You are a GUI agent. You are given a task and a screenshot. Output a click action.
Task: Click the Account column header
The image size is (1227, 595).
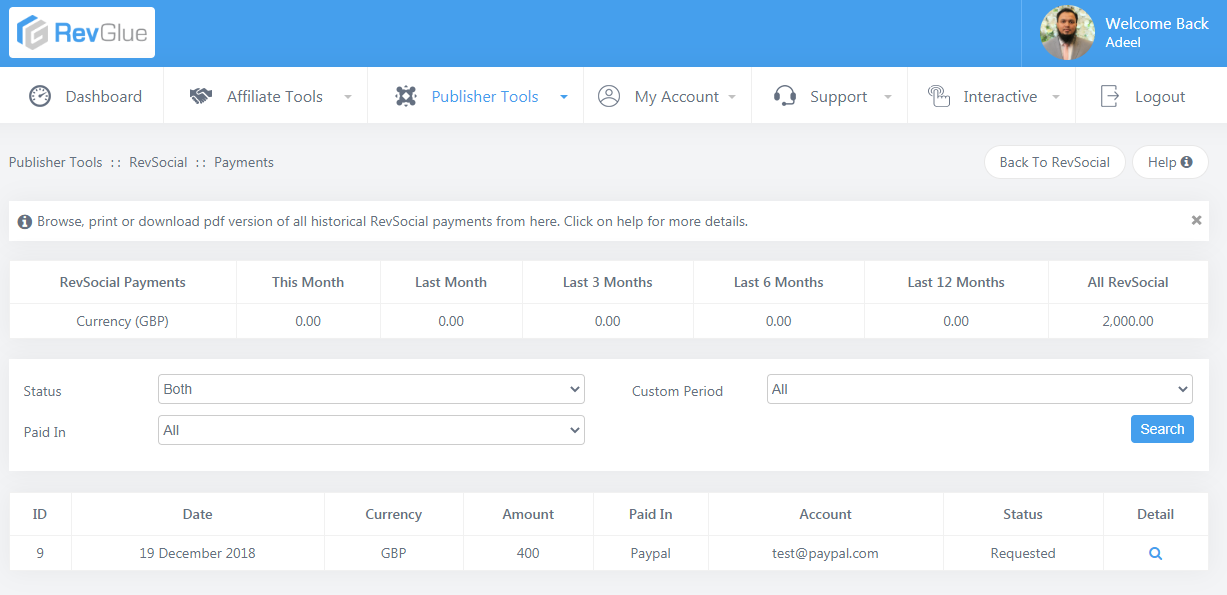click(x=826, y=514)
